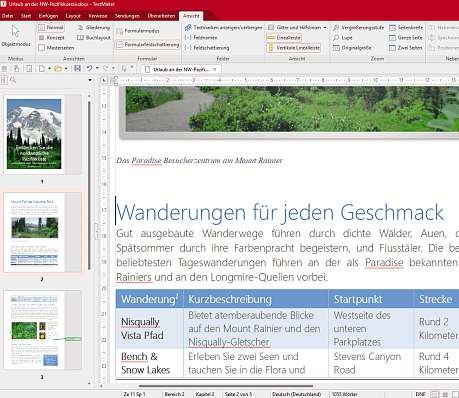Image resolution: width=459 pixels, height=398 pixels.
Task: Open Masterseiten view
Action: (x=56, y=48)
